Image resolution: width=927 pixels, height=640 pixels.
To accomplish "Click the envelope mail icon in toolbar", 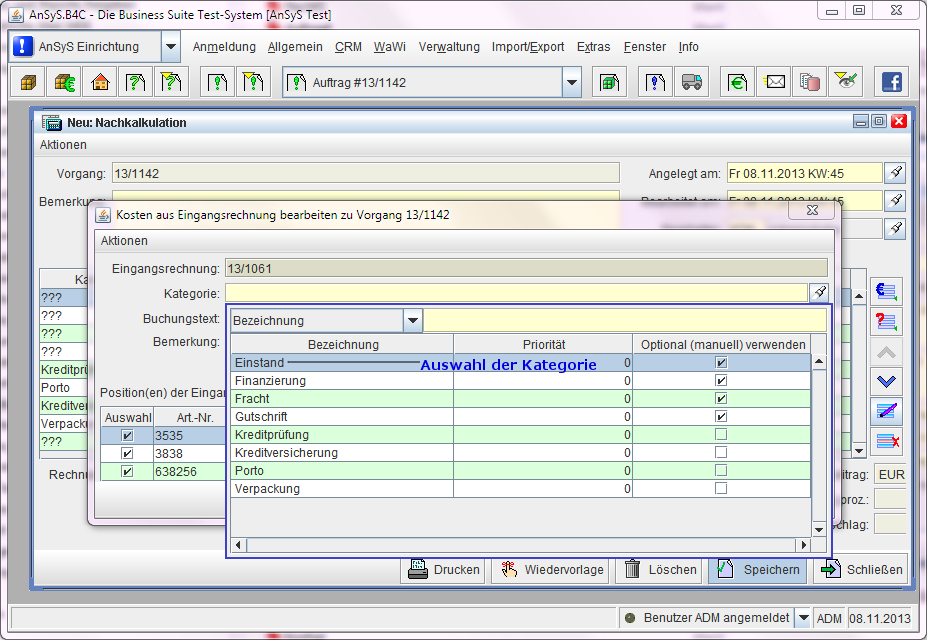I will coord(775,82).
